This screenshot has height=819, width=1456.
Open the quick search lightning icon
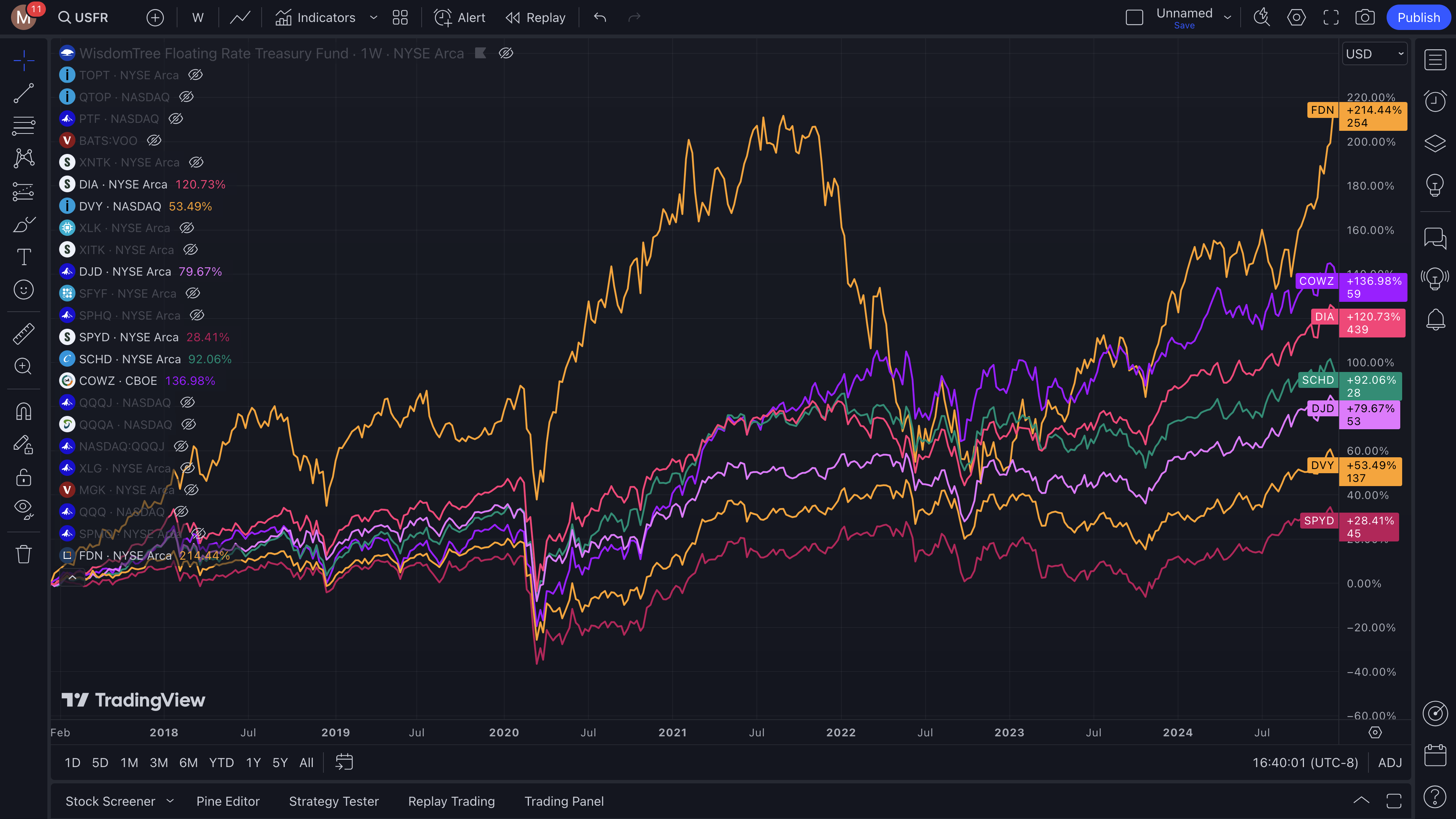pos(1261,17)
